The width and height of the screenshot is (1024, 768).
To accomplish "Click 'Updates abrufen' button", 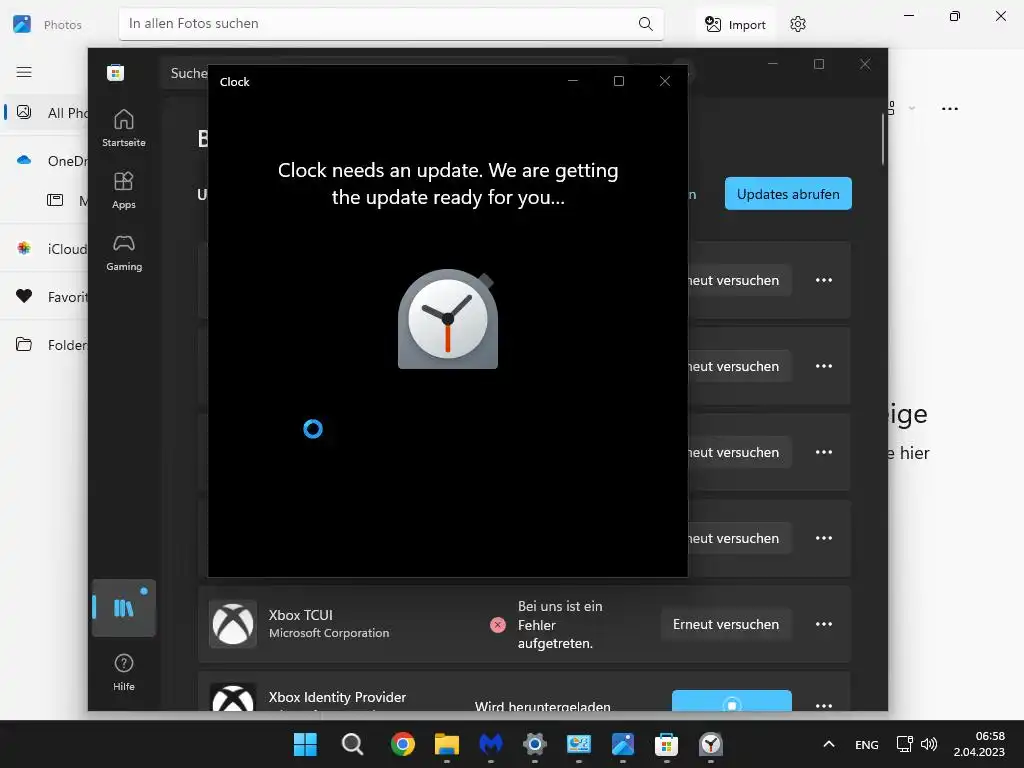I will [x=788, y=194].
